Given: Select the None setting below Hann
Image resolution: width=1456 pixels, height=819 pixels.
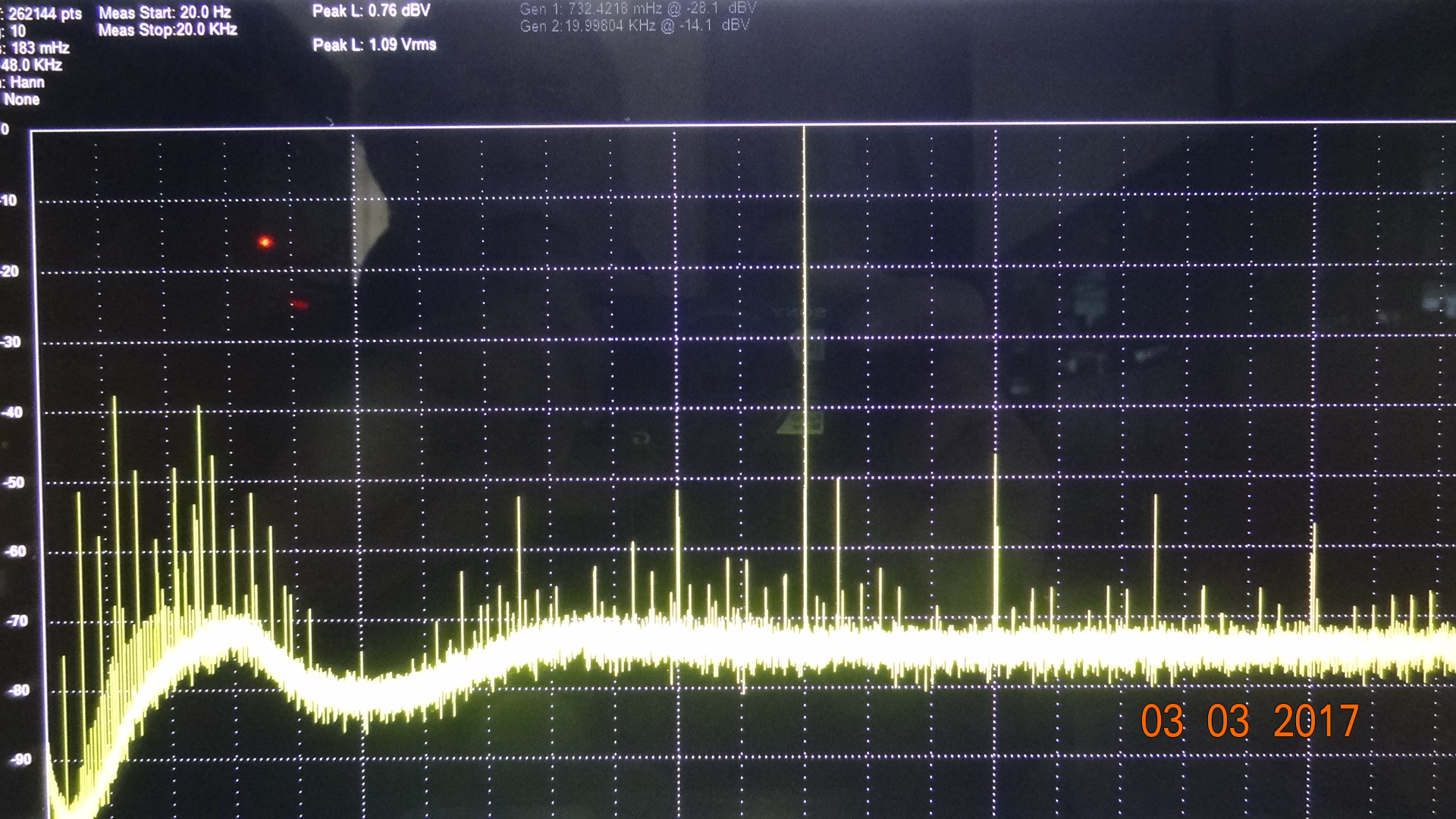Looking at the screenshot, I should point(21,99).
